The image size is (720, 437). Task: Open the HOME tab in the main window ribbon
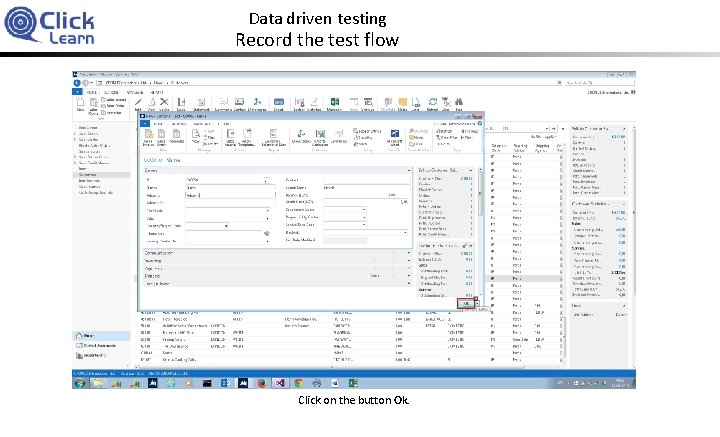coord(91,92)
